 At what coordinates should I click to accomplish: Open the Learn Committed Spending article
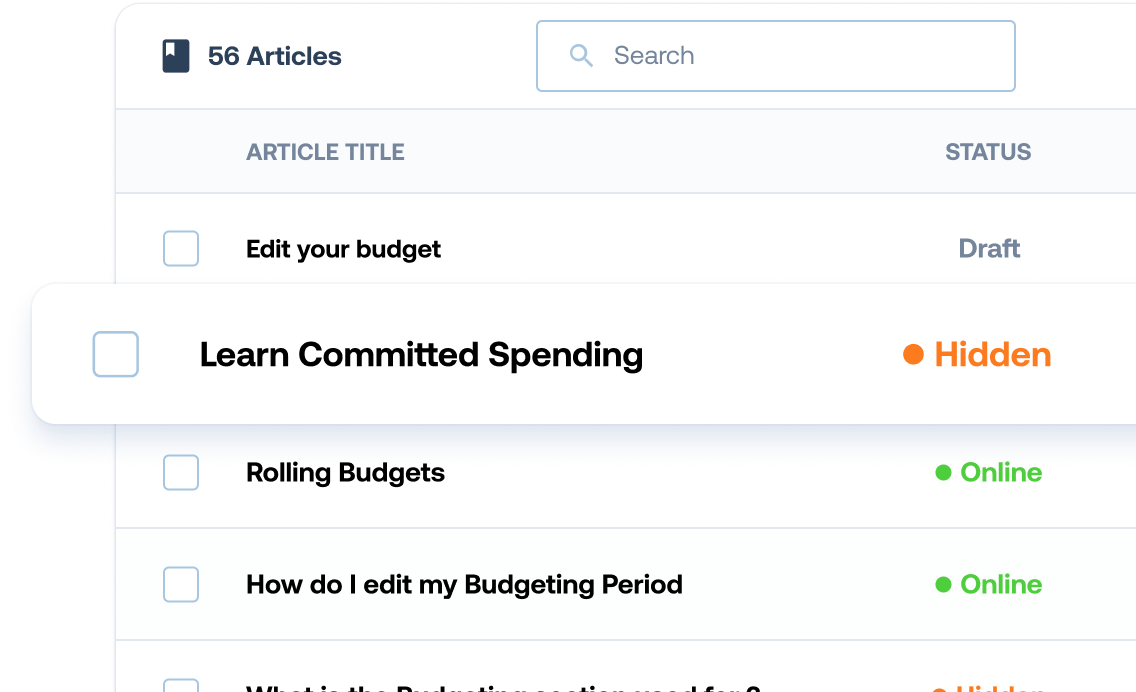[x=421, y=355]
